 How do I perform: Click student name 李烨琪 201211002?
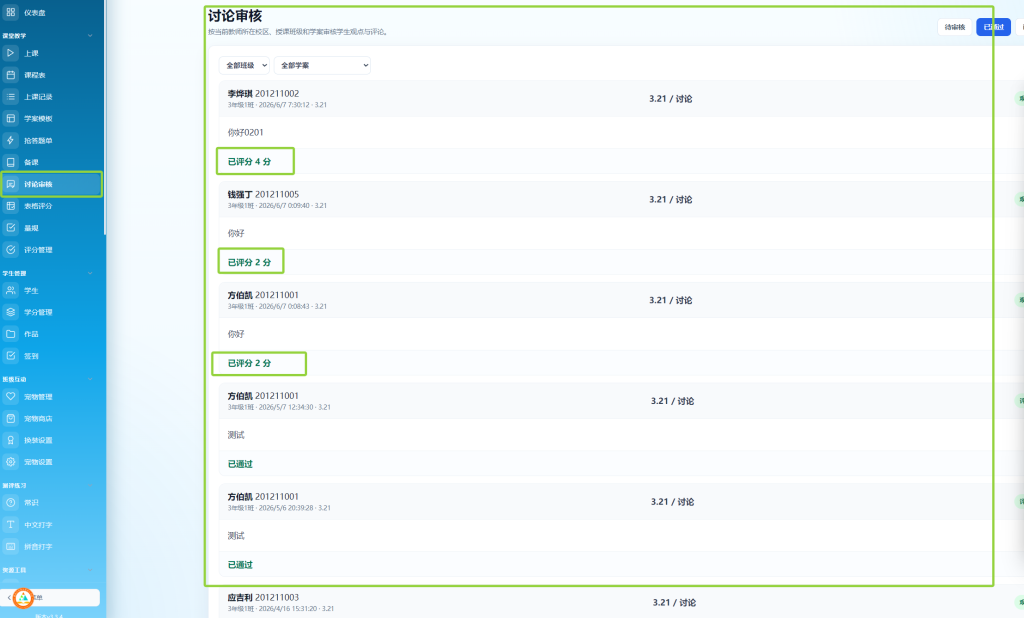(x=263, y=93)
